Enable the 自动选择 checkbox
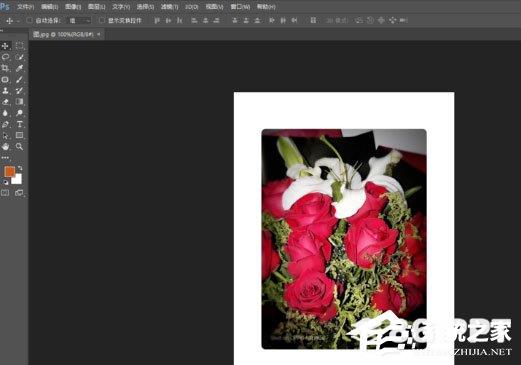Screen dimensions: 521x365 (x=29, y=20)
